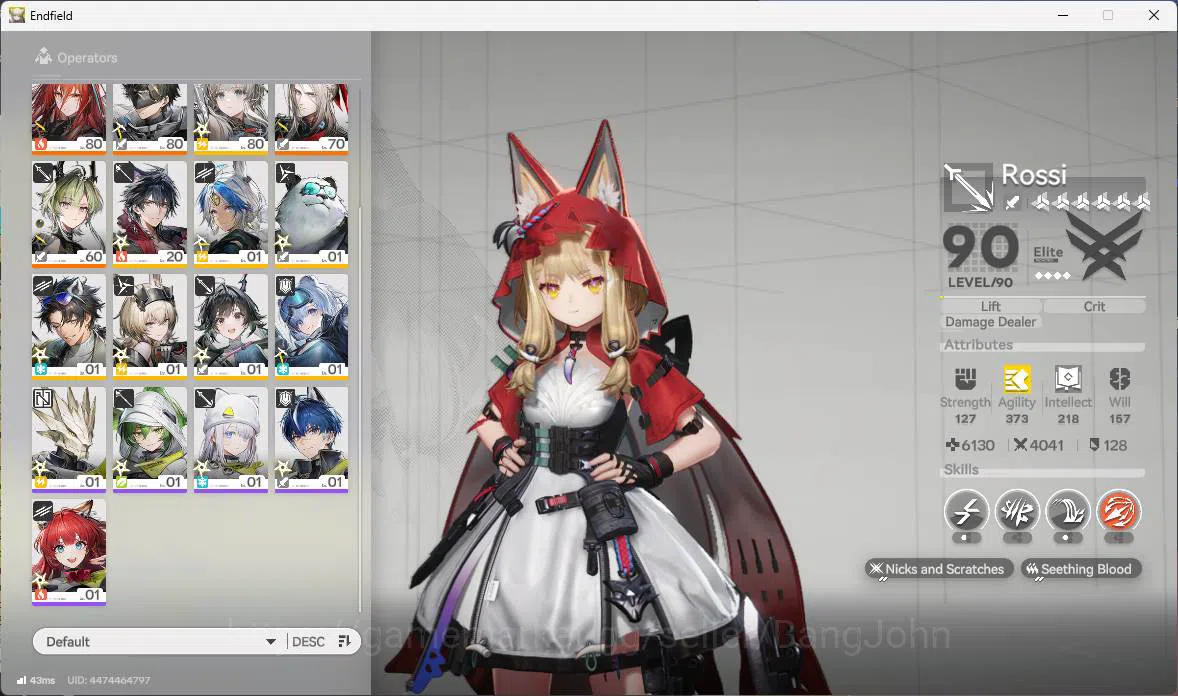
Task: Click the UID 4474464797 text
Action: 109,680
